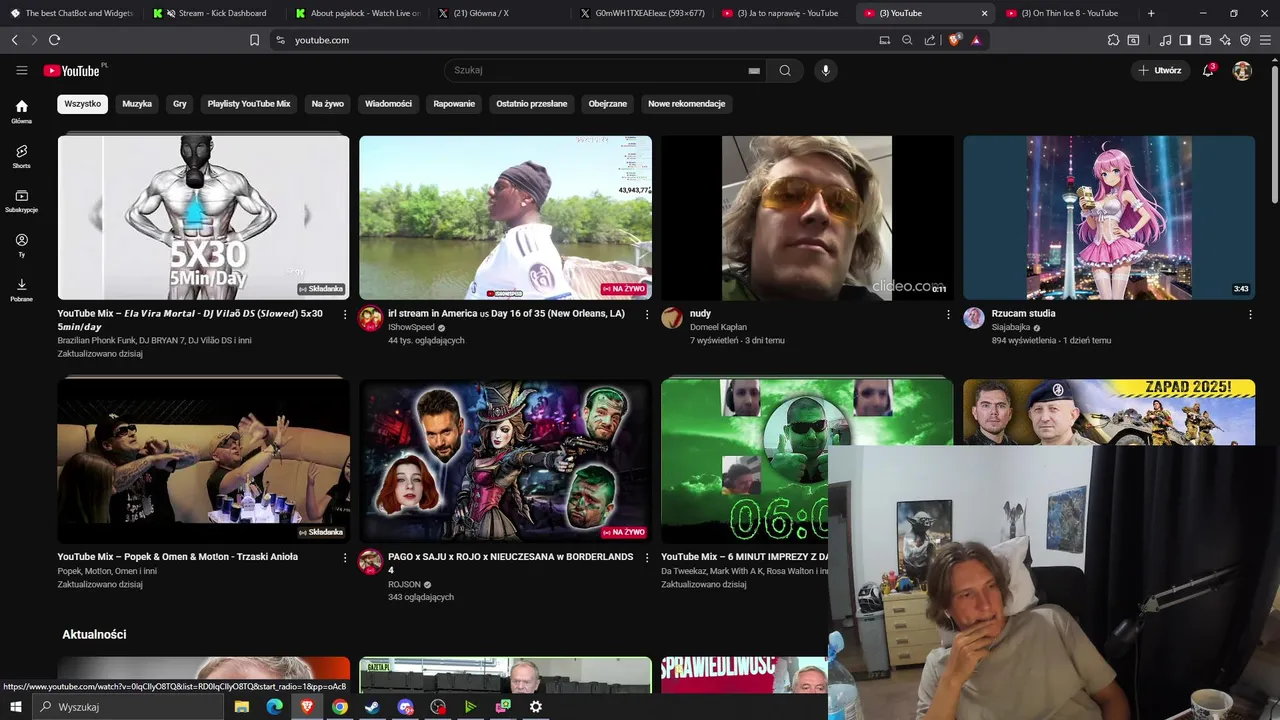Open the Brave main hamburger menu
The width and height of the screenshot is (1280, 720).
click(x=1265, y=40)
